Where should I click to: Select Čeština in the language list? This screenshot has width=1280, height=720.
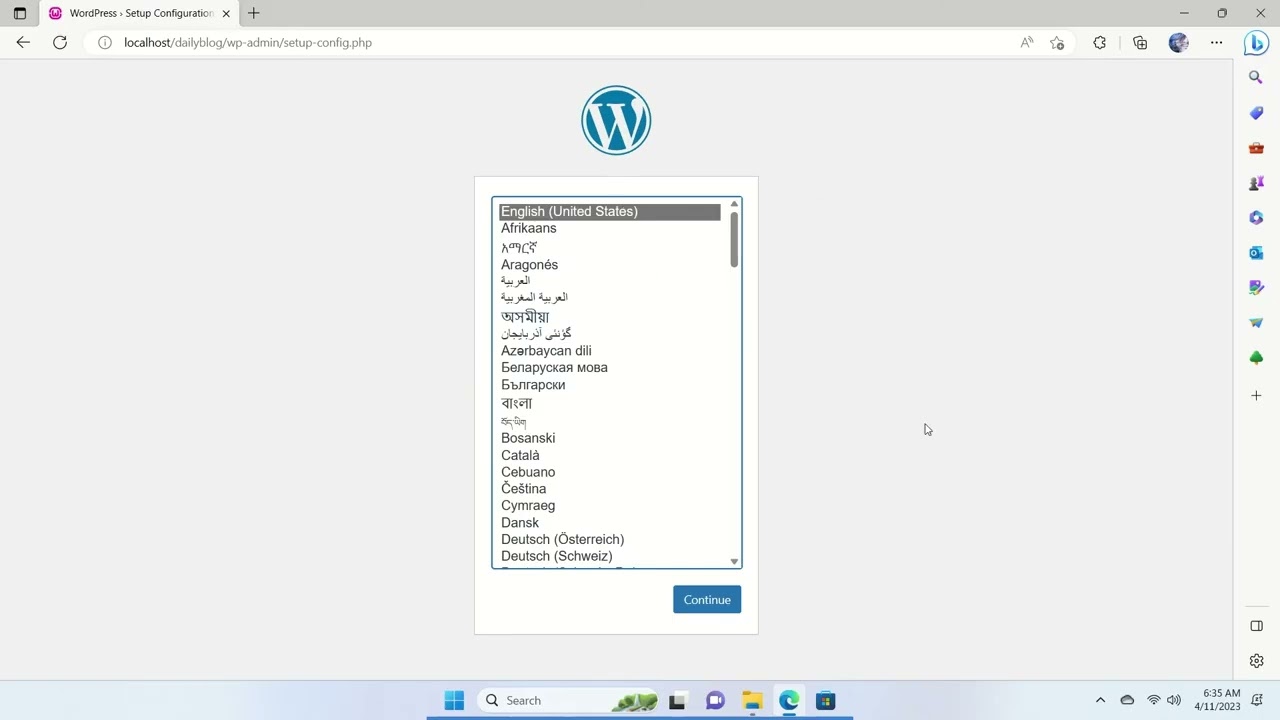pyautogui.click(x=610, y=489)
